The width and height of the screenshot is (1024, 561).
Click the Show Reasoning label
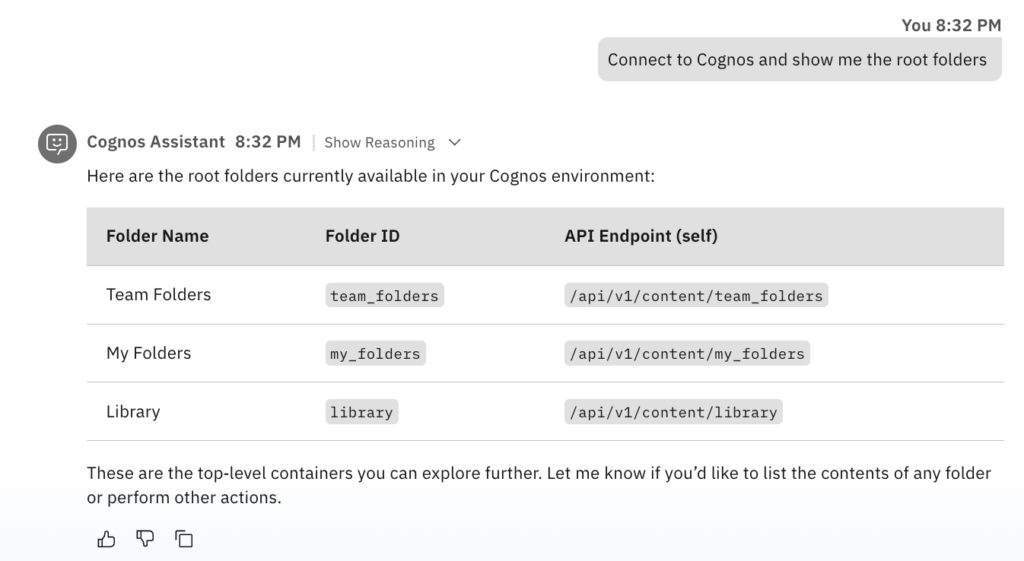click(x=379, y=143)
